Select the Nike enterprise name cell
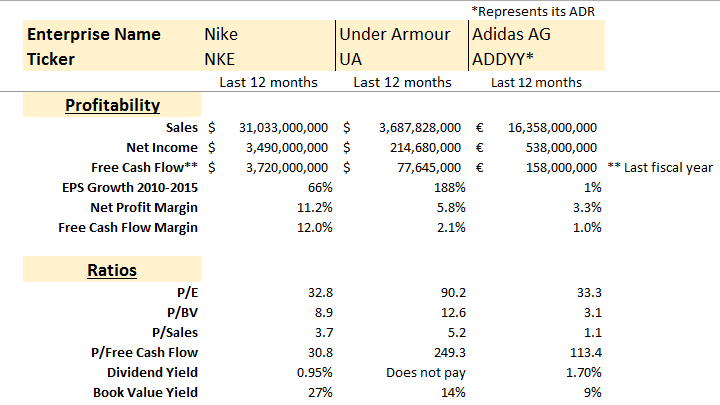The height and width of the screenshot is (405, 720). (221, 34)
